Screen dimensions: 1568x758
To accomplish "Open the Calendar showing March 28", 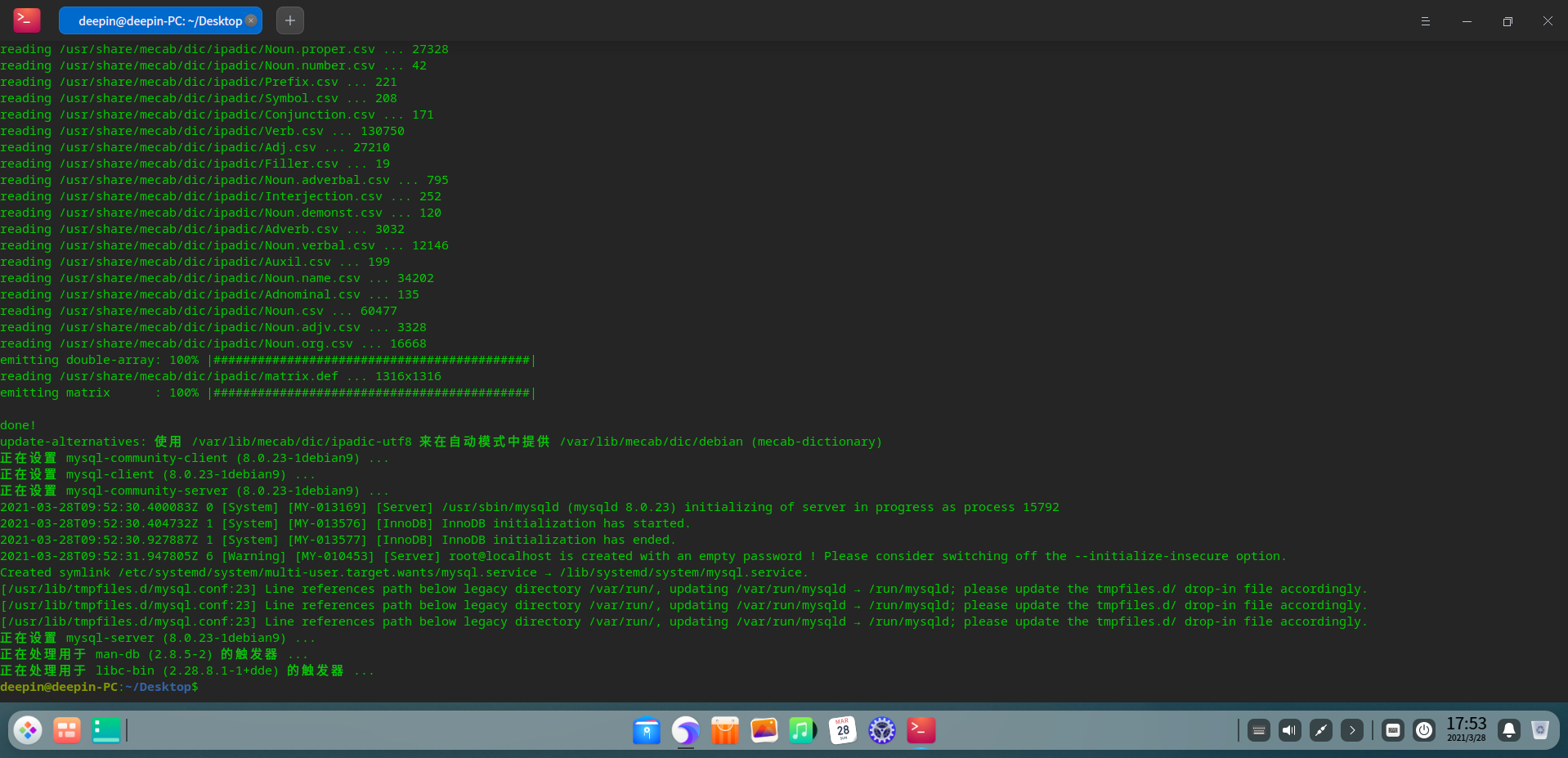I will (x=842, y=730).
